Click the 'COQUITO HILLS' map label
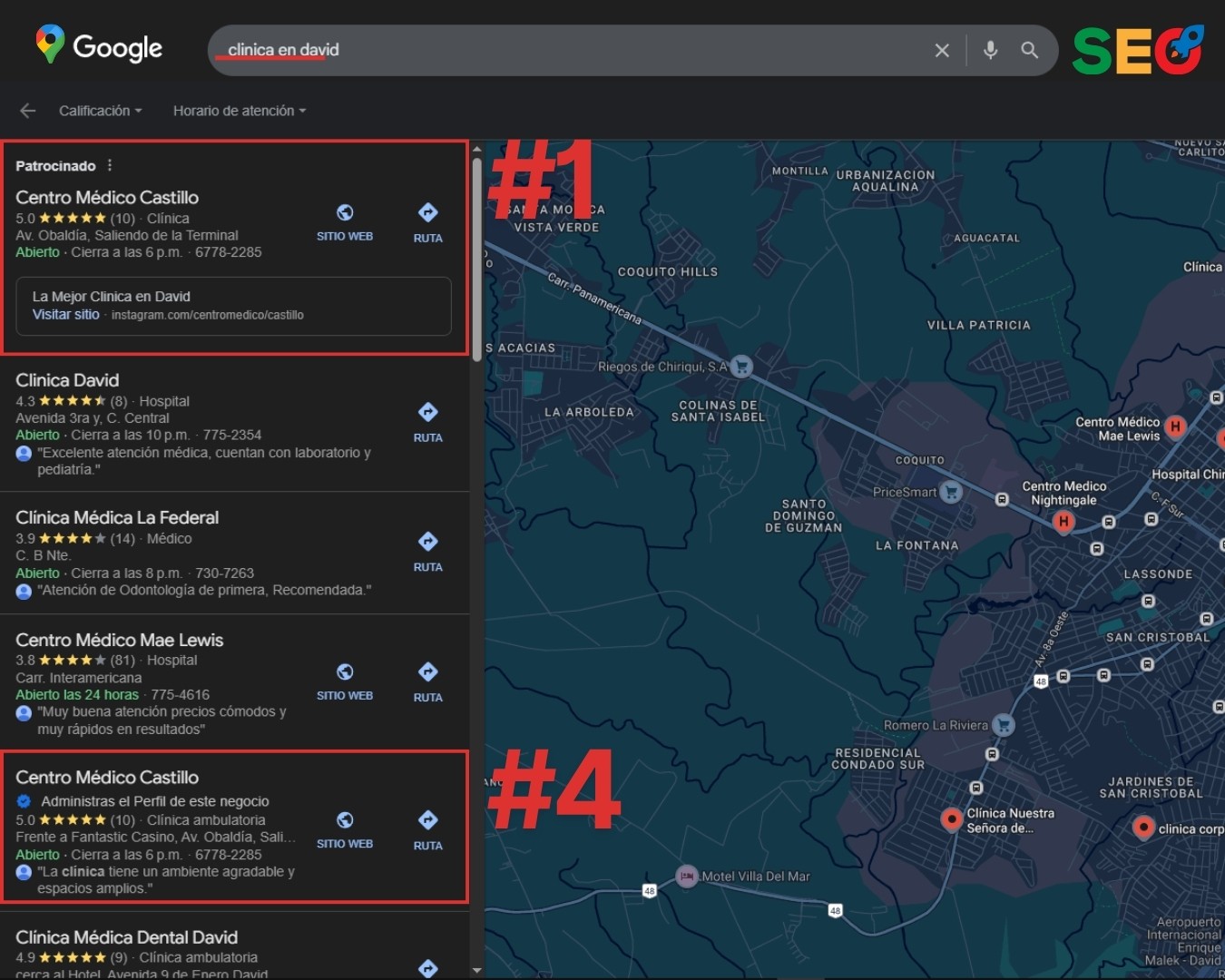Viewport: 1225px width, 980px height. coord(668,271)
